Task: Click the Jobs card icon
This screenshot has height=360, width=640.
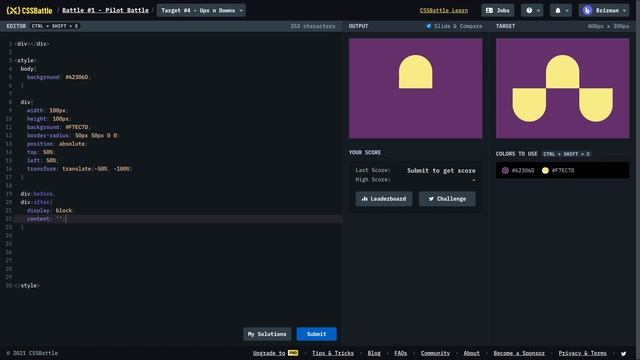Action: click(x=489, y=10)
